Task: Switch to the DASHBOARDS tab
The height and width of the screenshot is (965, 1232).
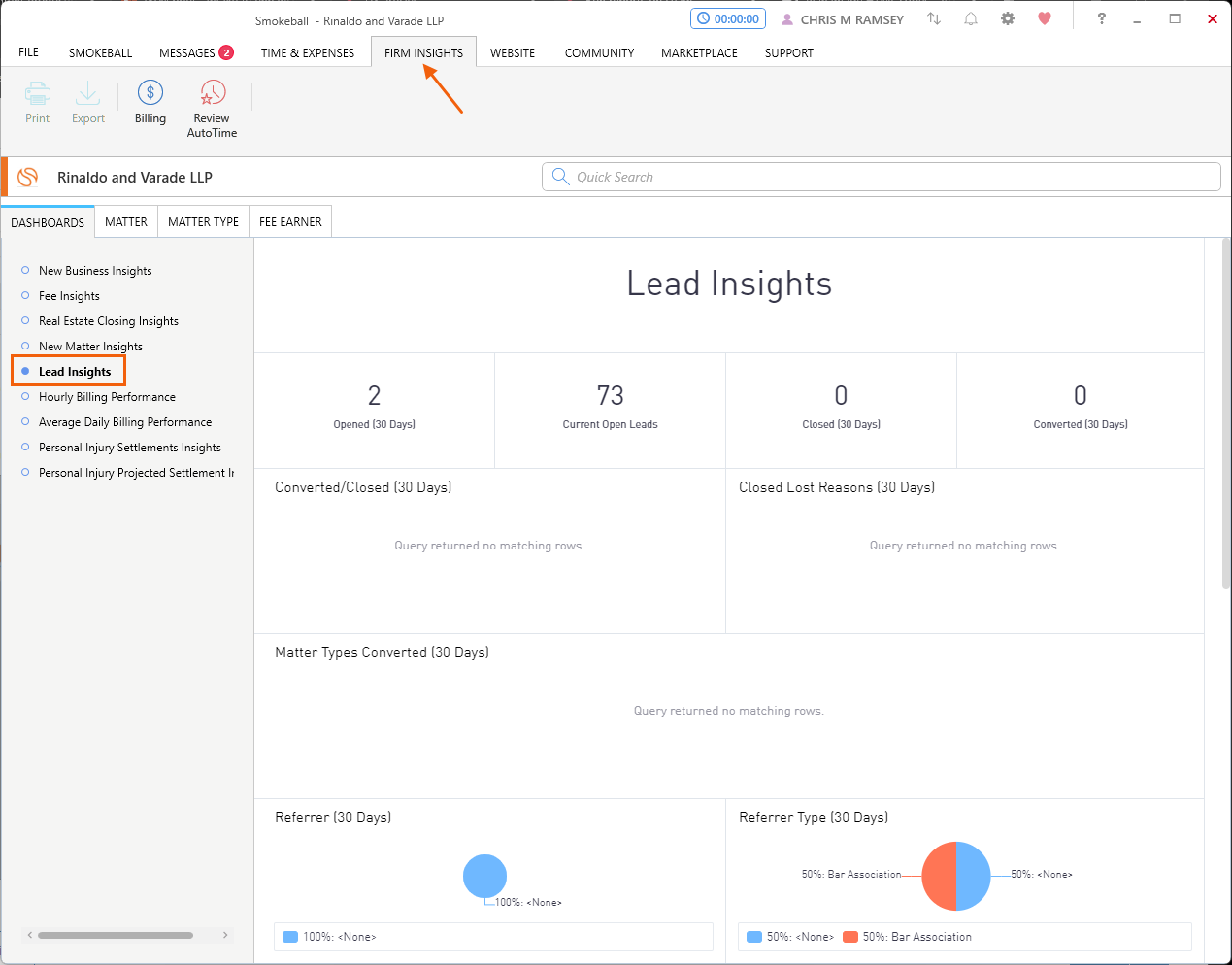Action: (48, 222)
